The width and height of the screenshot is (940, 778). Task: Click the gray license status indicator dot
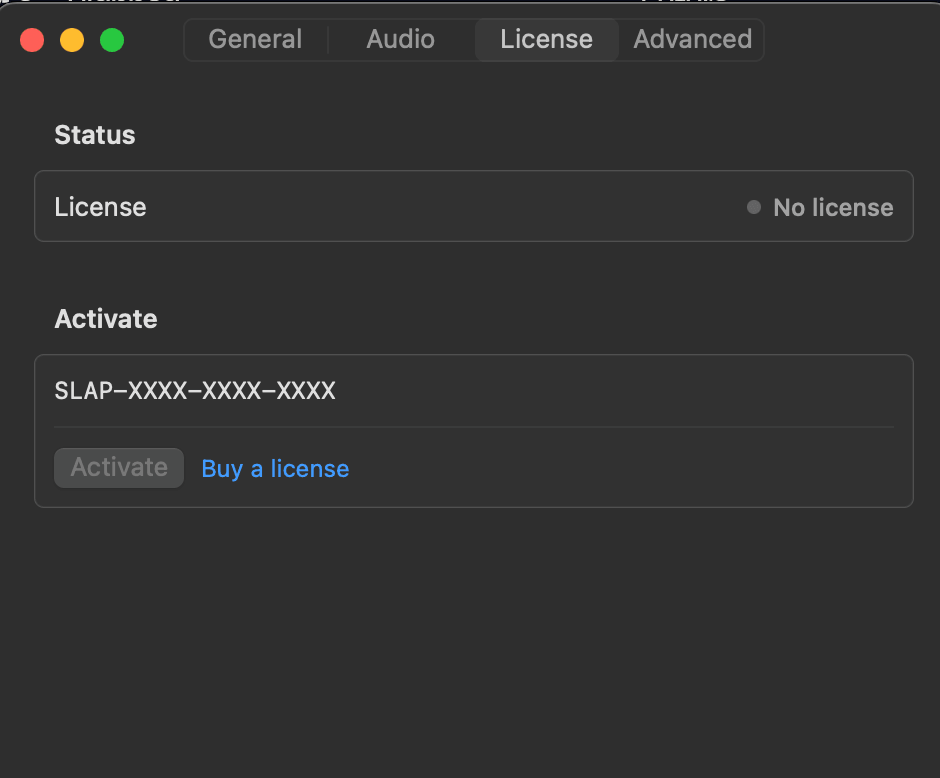point(752,207)
